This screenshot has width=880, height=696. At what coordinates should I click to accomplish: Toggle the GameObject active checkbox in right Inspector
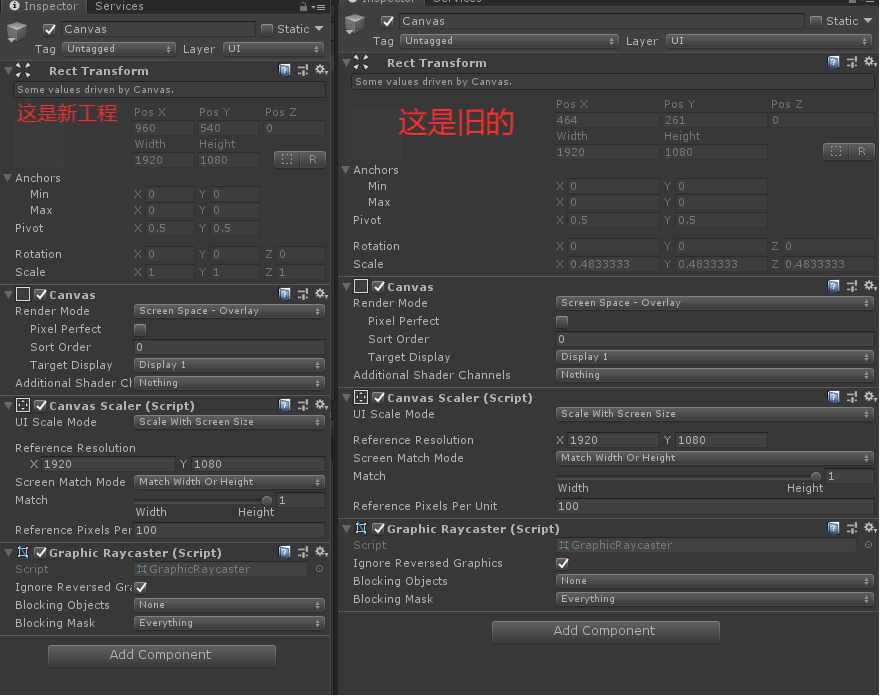click(387, 21)
